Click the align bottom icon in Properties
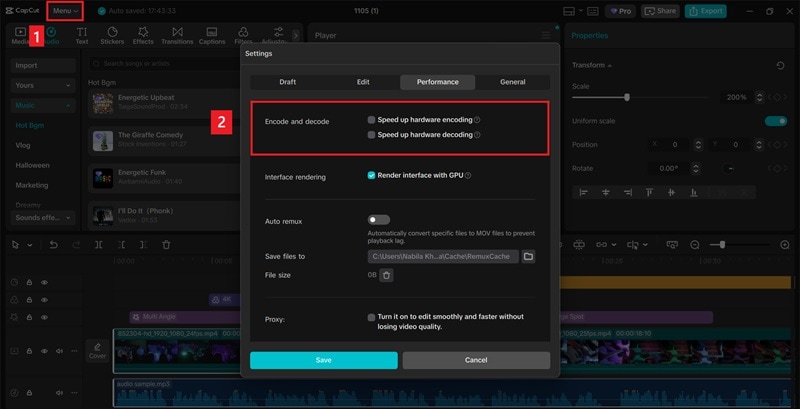This screenshot has height=409, width=800. pos(693,192)
